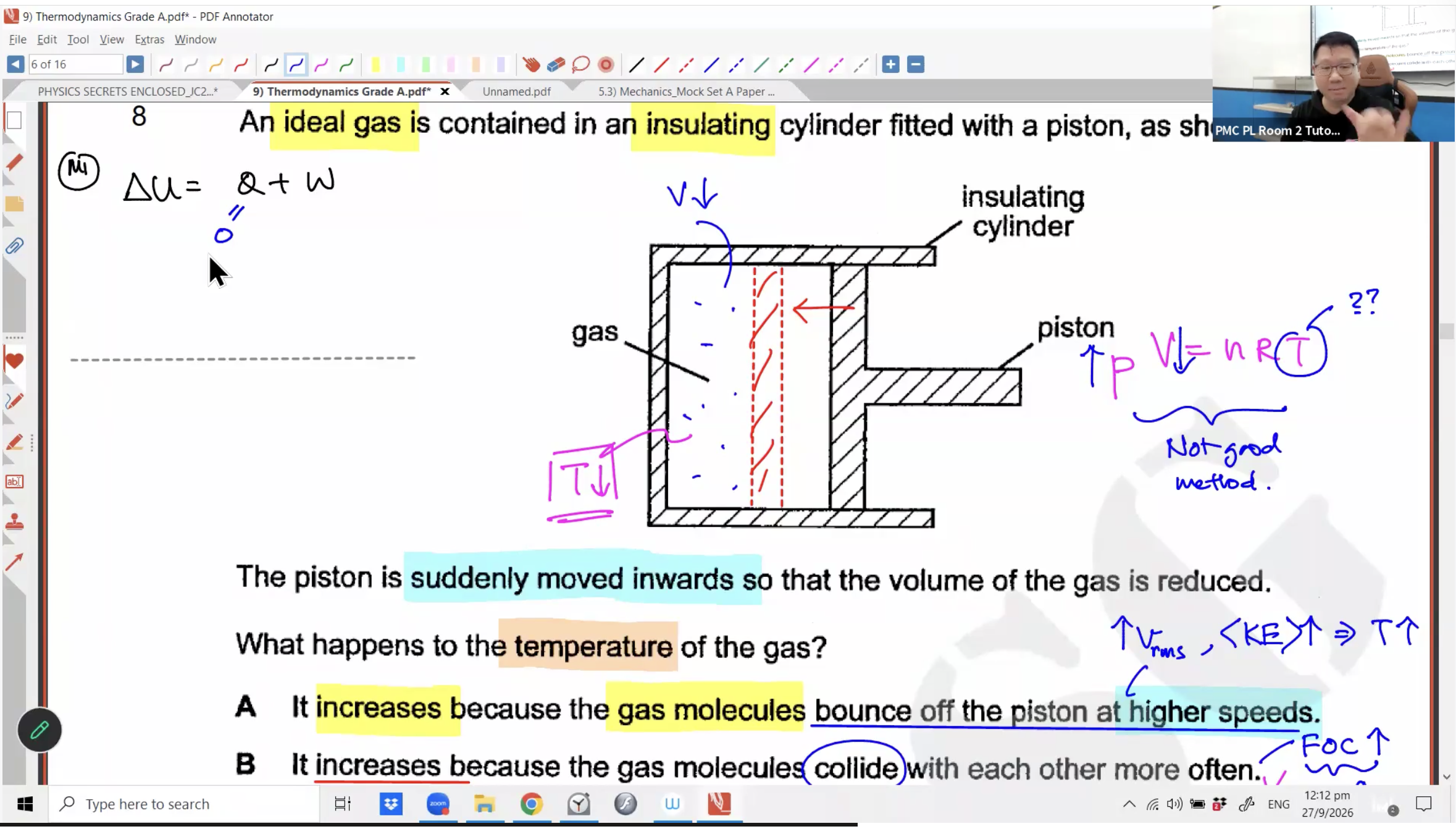Go to the previous page
This screenshot has height=829, width=1456.
tap(15, 64)
